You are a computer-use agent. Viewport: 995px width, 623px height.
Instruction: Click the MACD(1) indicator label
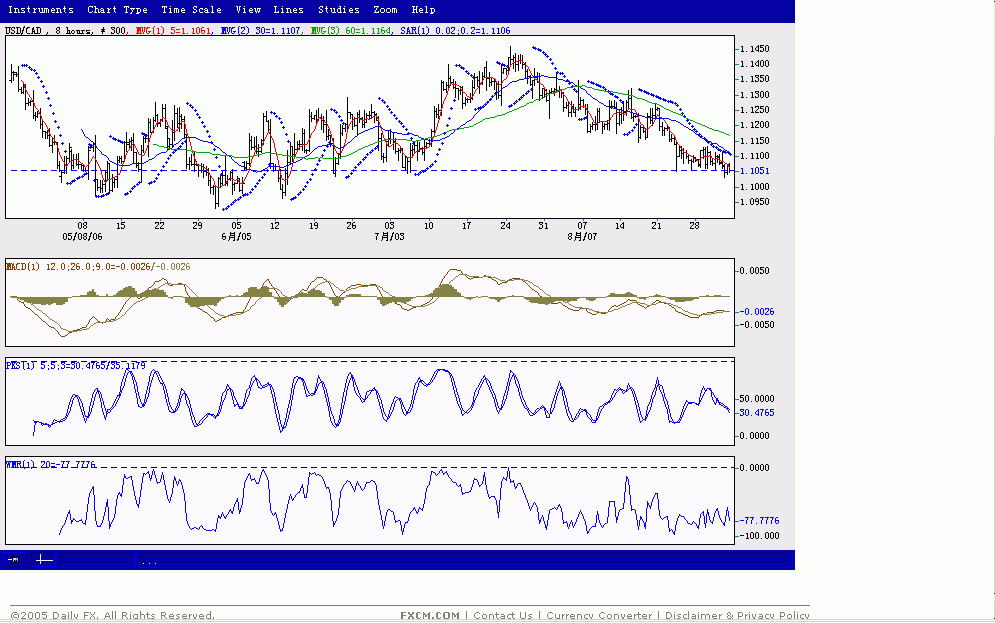tap(20, 267)
